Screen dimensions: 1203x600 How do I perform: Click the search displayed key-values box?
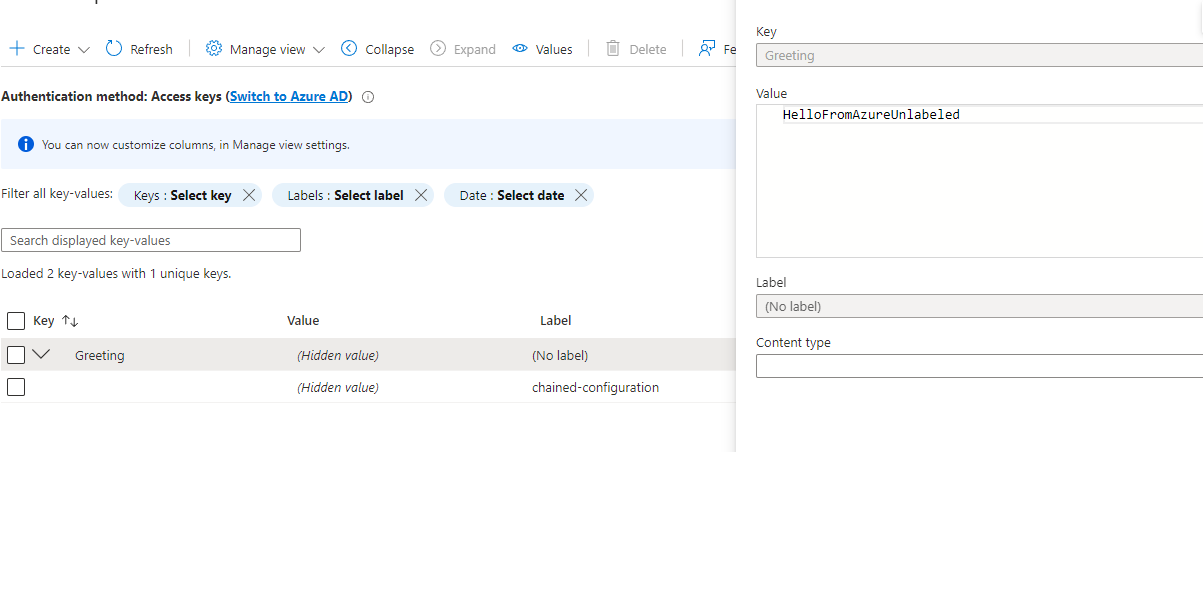pyautogui.click(x=150, y=240)
